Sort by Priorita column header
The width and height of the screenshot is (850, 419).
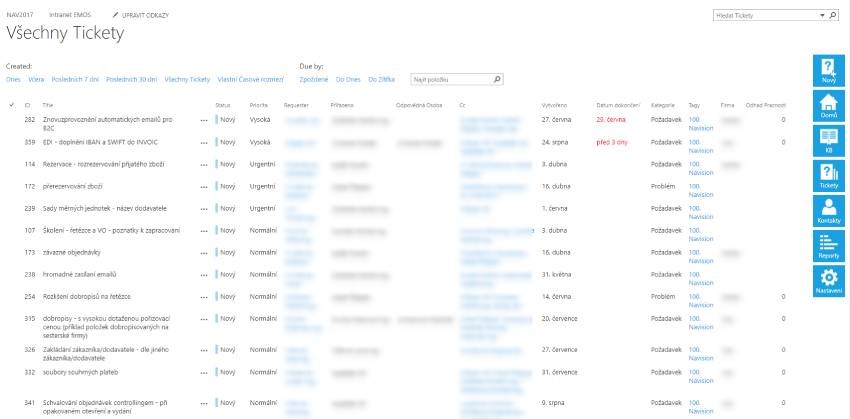click(x=259, y=105)
